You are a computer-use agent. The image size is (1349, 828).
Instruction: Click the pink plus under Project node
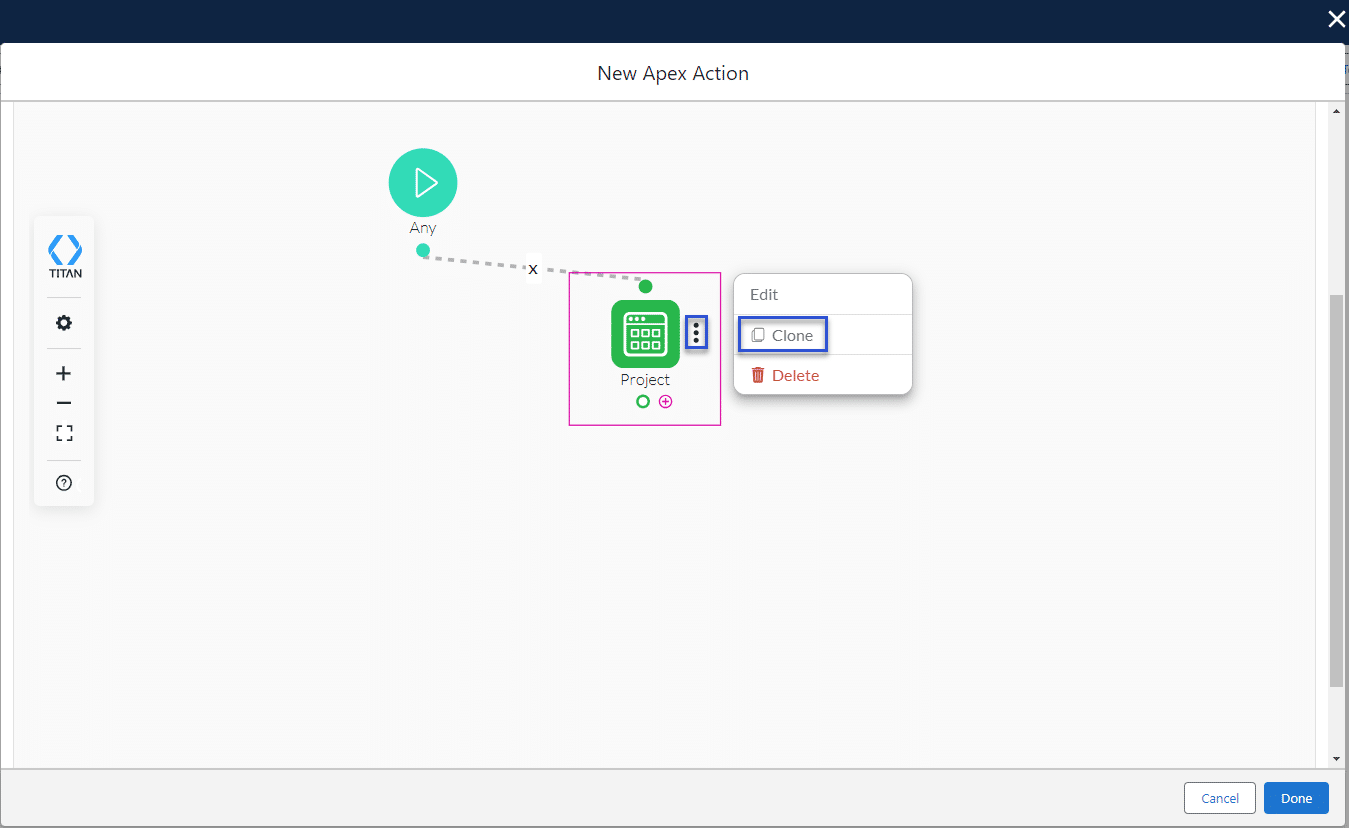666,401
